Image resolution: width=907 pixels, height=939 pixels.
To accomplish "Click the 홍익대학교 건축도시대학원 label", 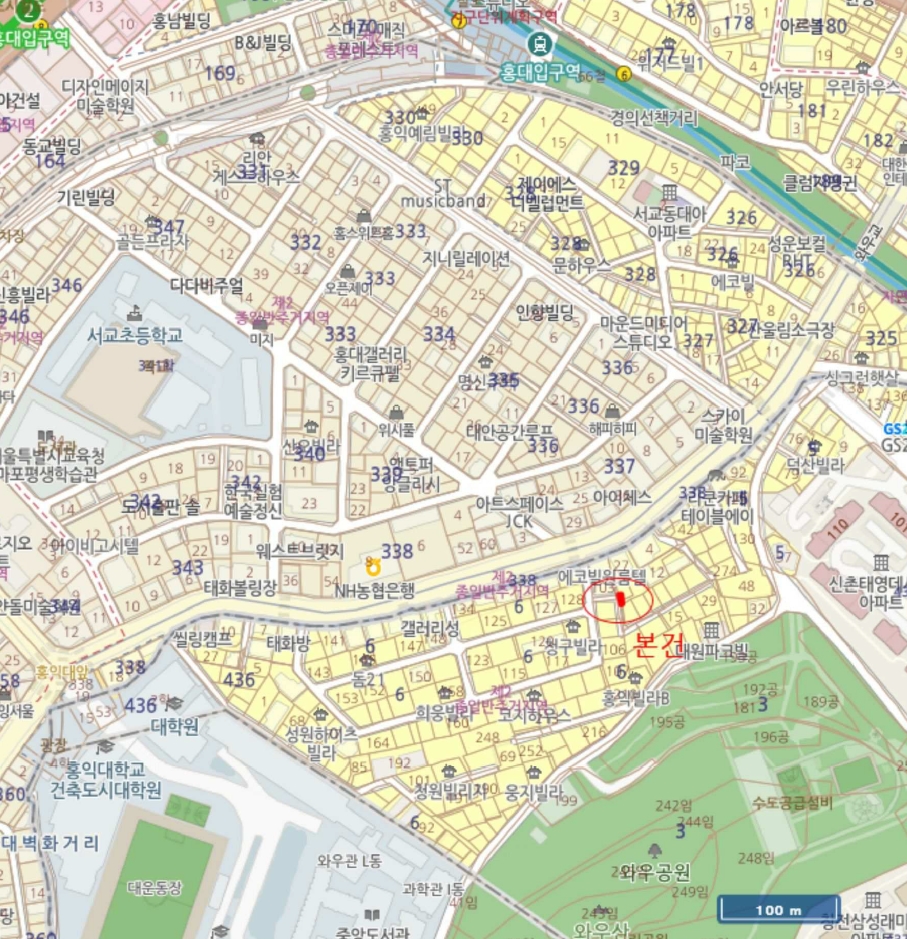I will point(105,780).
